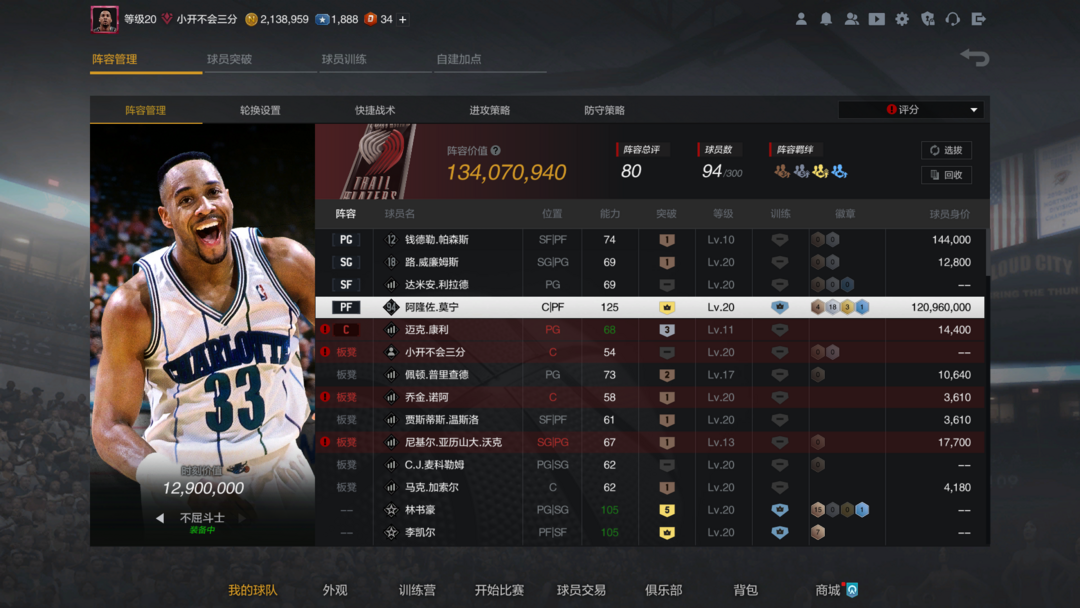The image size is (1080, 608).
Task: Click the user avatar portrait
Action: [104, 19]
